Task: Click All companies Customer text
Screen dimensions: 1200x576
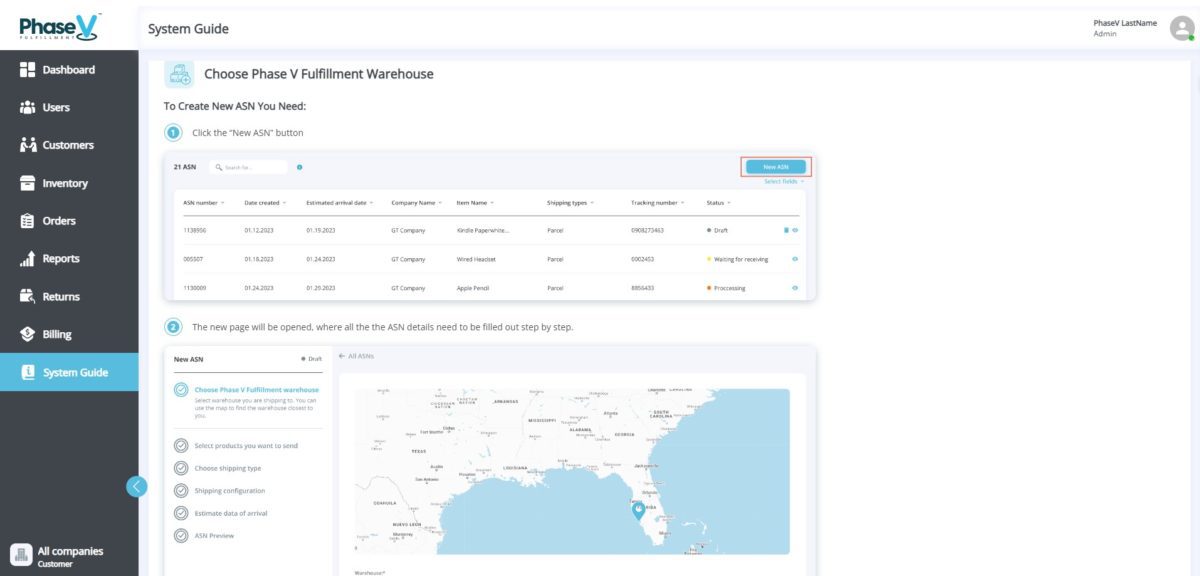Action: point(70,556)
